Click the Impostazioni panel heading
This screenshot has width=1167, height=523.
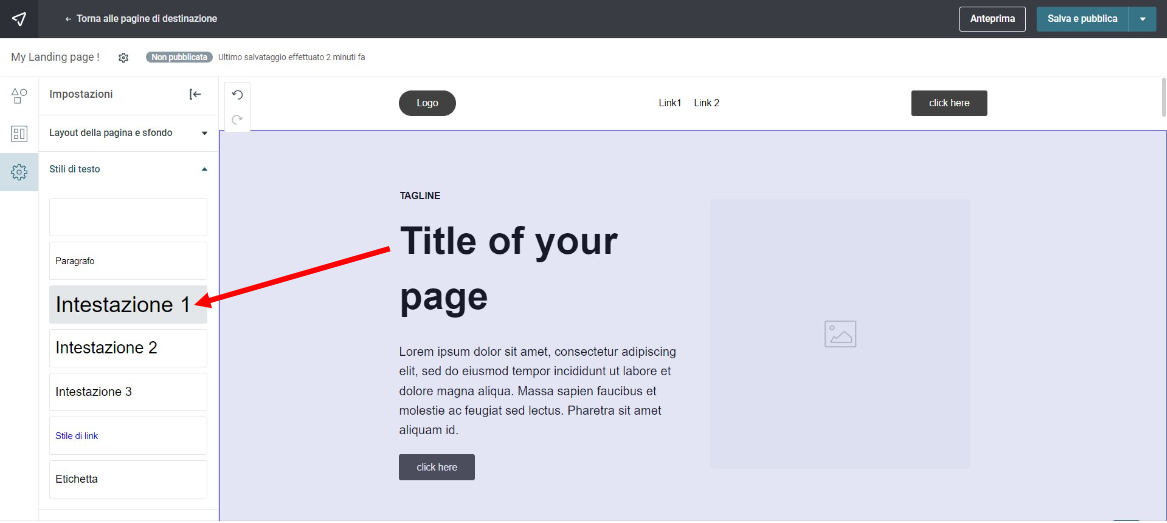81,94
